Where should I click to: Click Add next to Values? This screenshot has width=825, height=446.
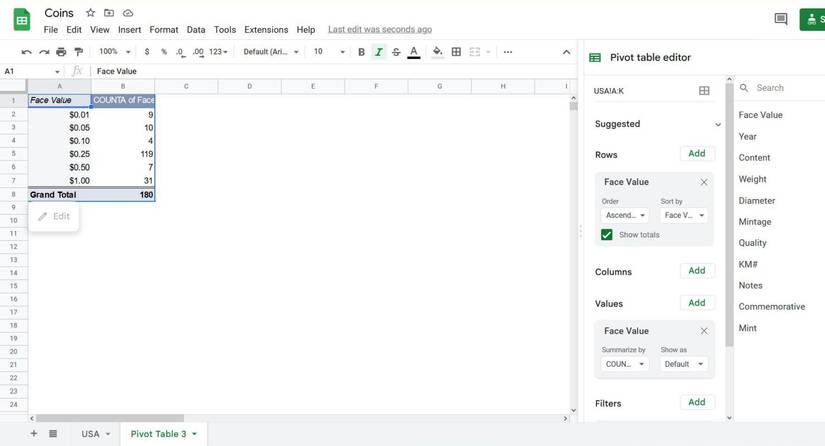(x=697, y=303)
